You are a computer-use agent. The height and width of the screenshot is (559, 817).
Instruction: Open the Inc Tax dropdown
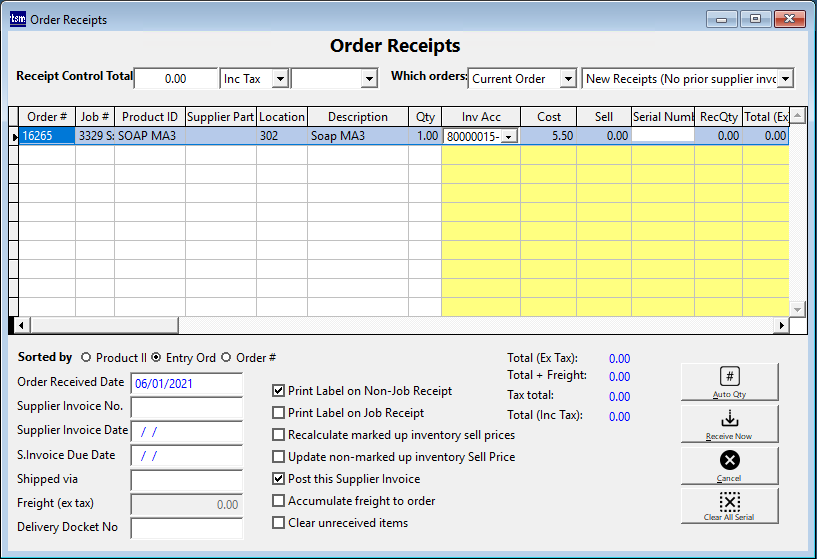280,78
